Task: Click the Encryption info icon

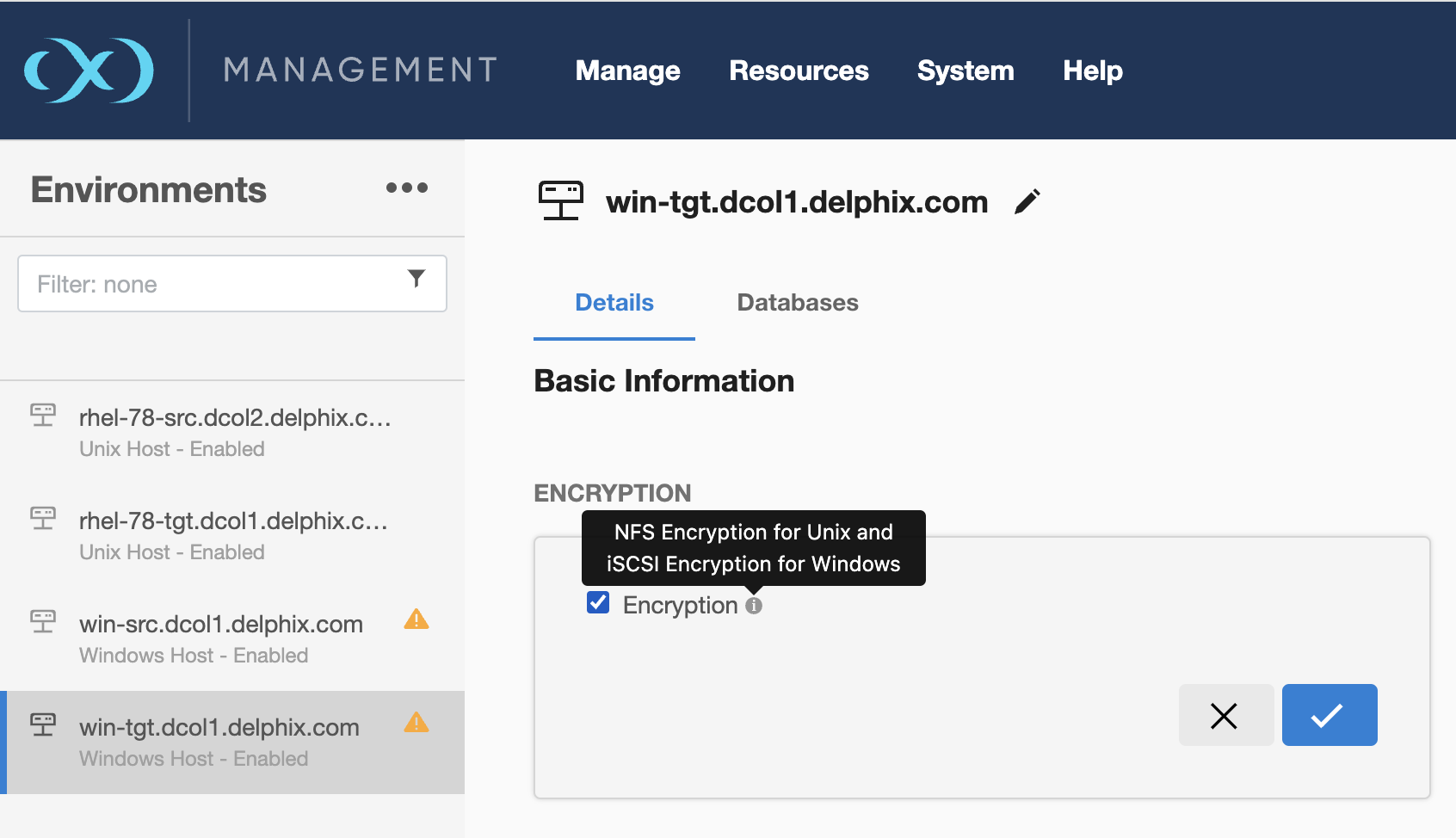Action: [x=754, y=606]
